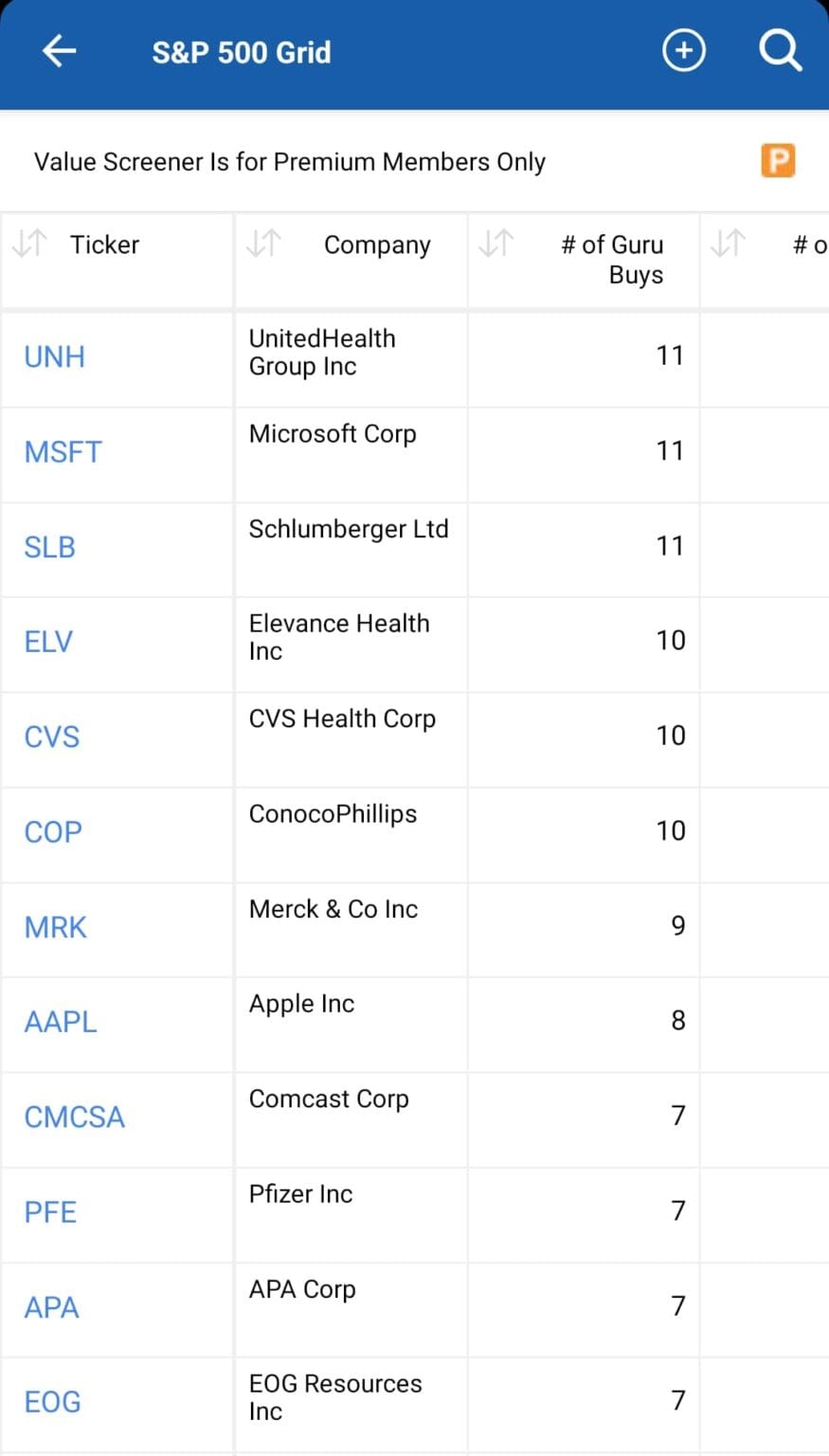
Task: Click the sort icon for # of Guru Buys
Action: coord(496,244)
